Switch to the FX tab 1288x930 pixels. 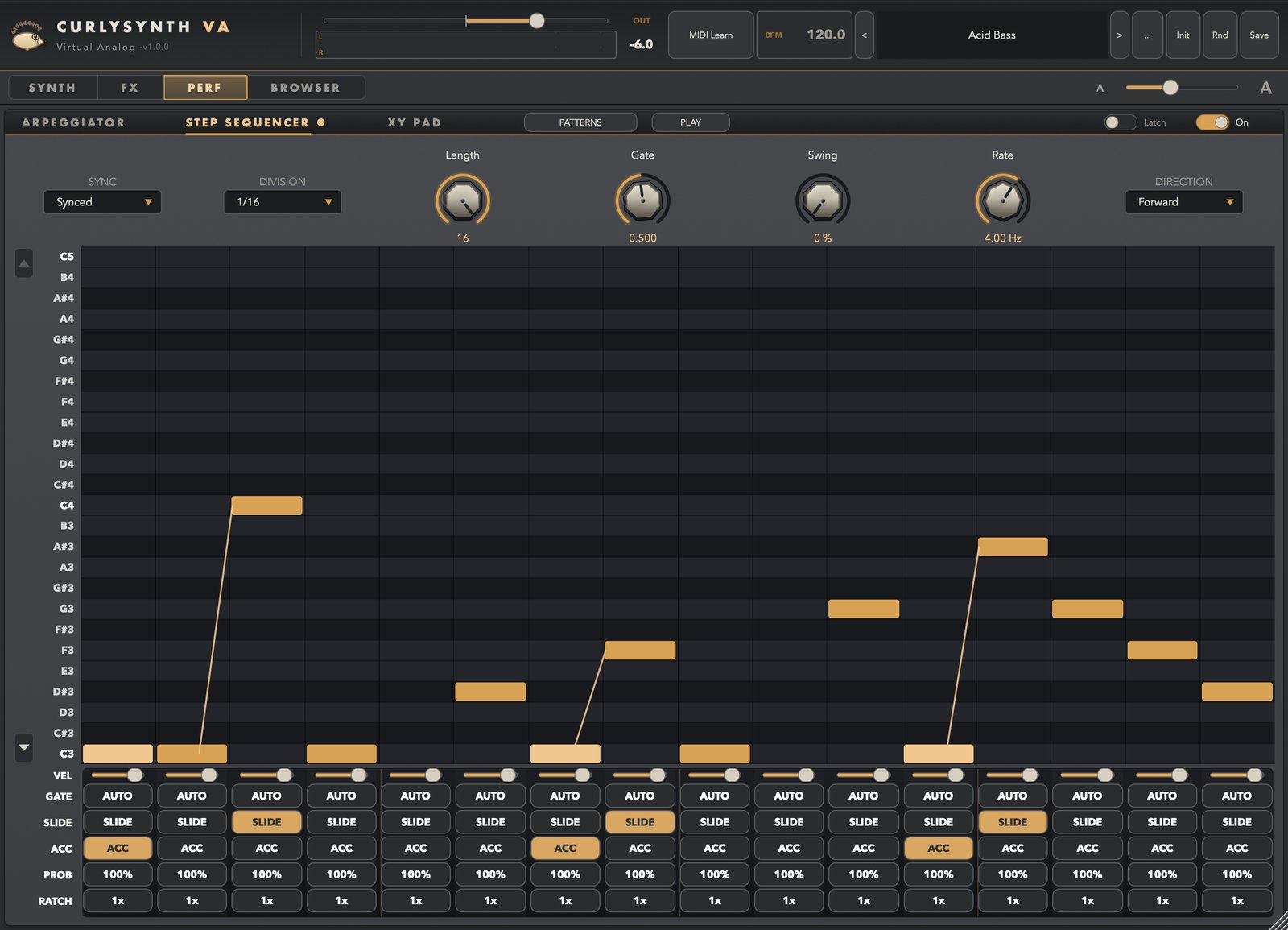pyautogui.click(x=130, y=88)
